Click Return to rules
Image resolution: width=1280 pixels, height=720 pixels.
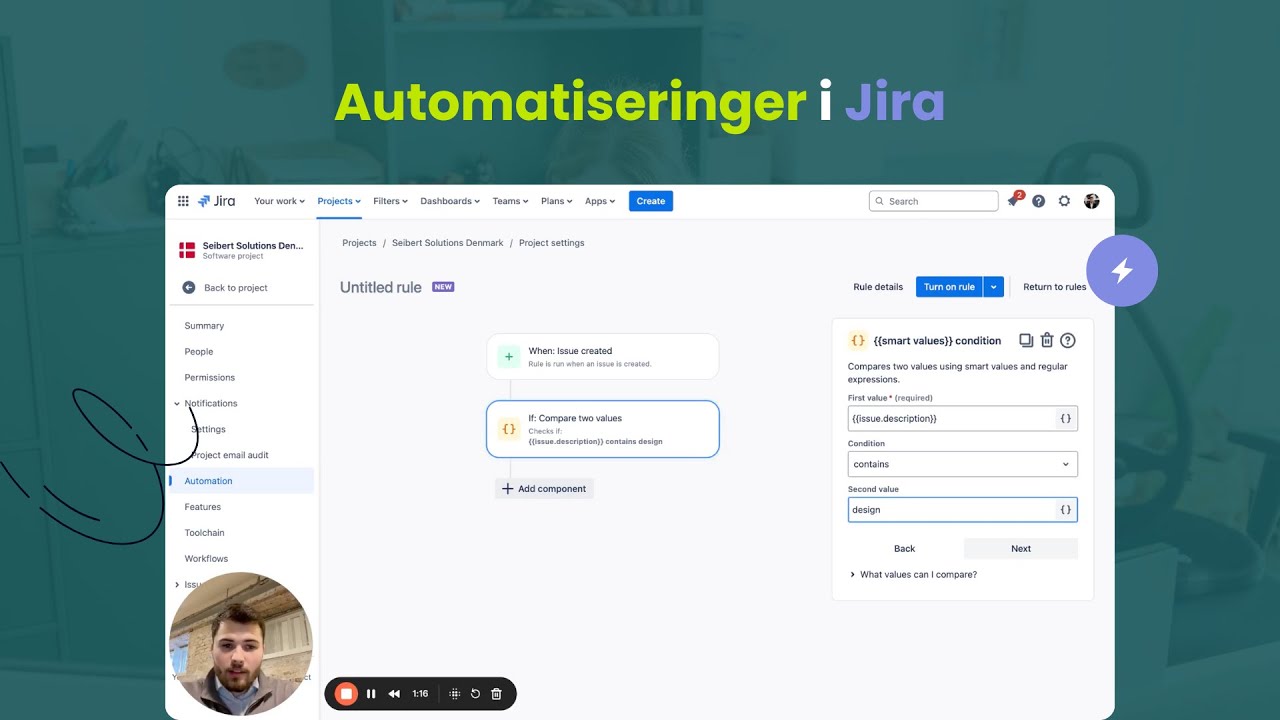[x=1054, y=287]
